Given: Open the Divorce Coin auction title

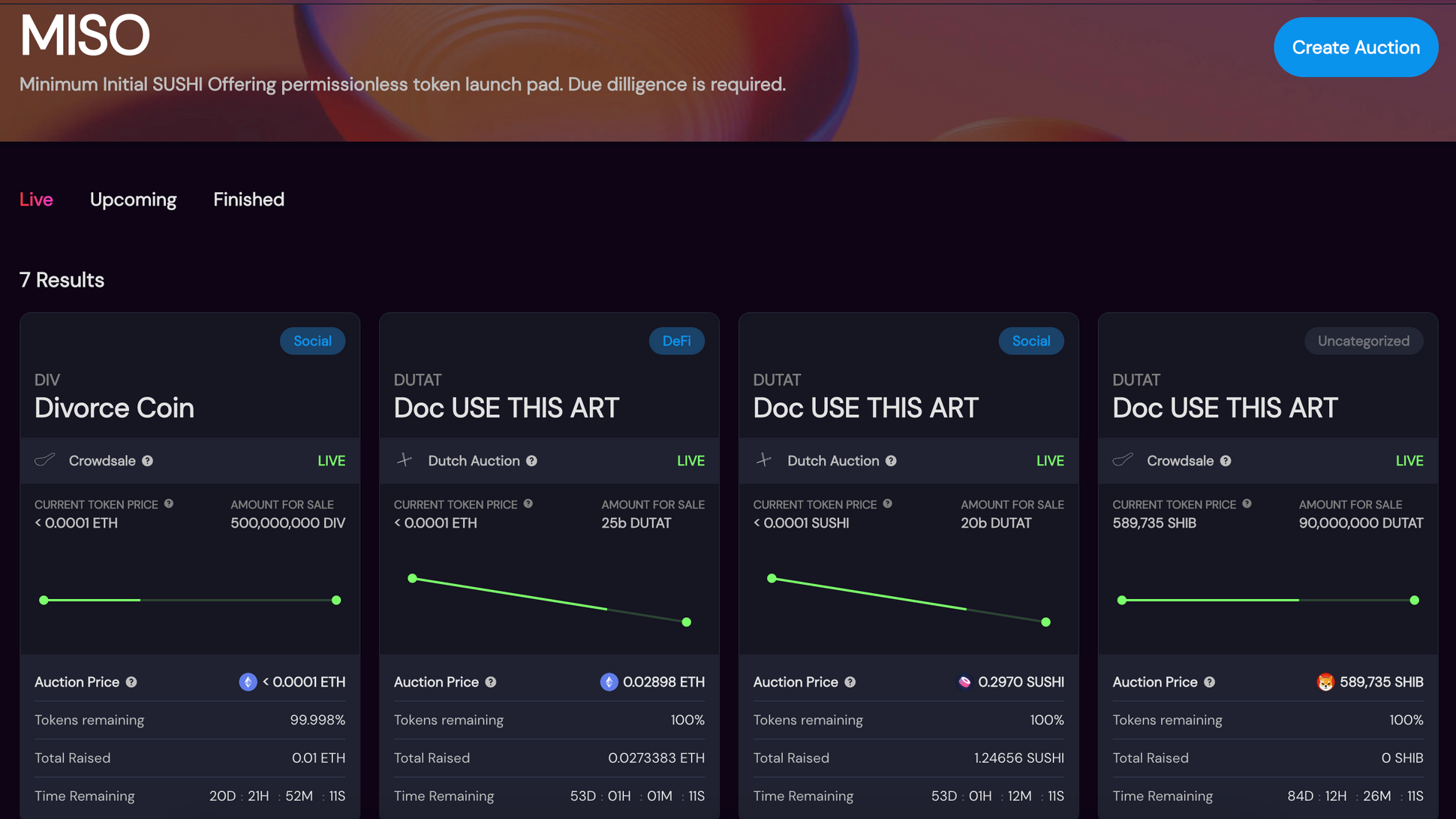Looking at the screenshot, I should point(114,408).
